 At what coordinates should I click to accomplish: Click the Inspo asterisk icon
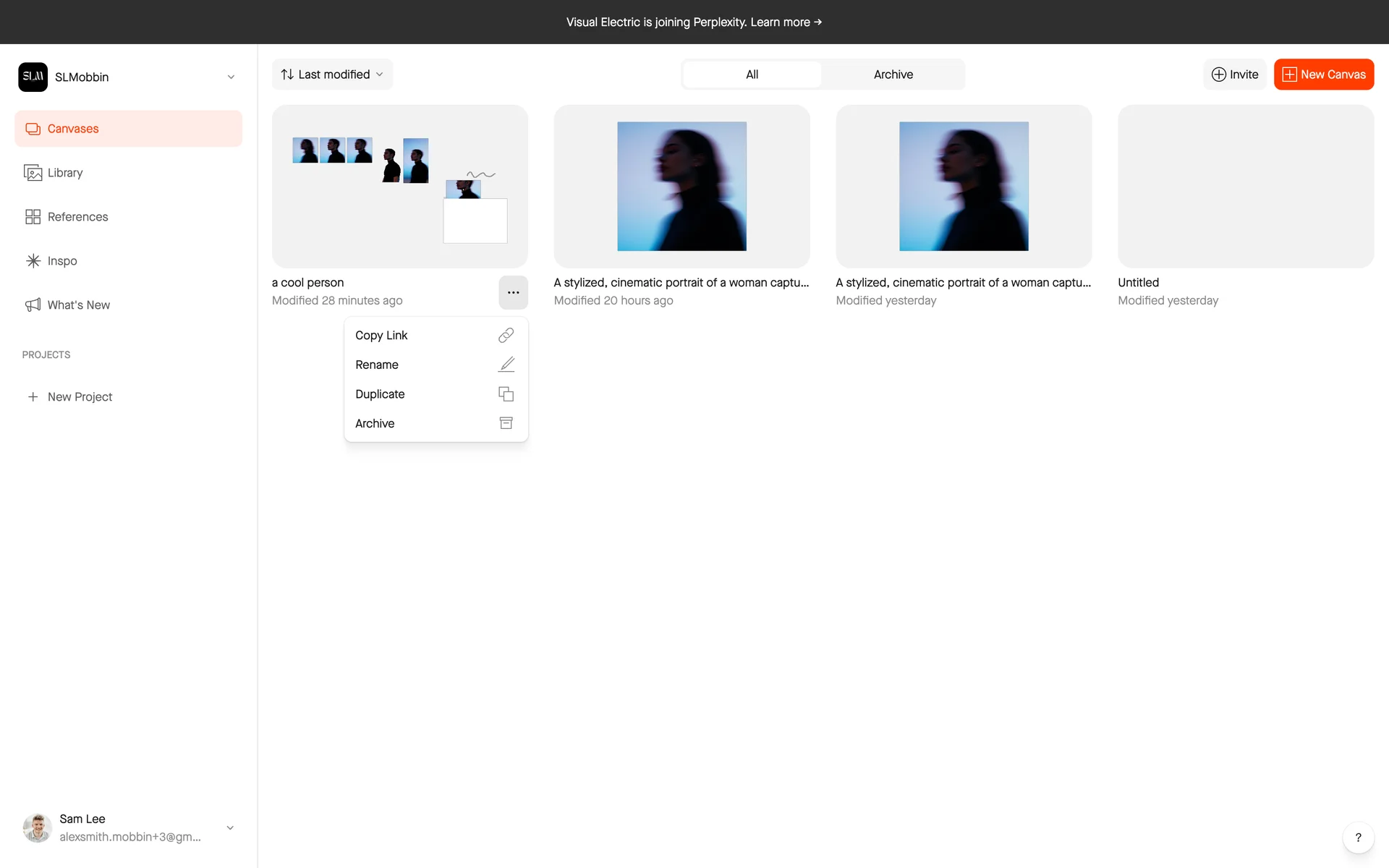(33, 261)
